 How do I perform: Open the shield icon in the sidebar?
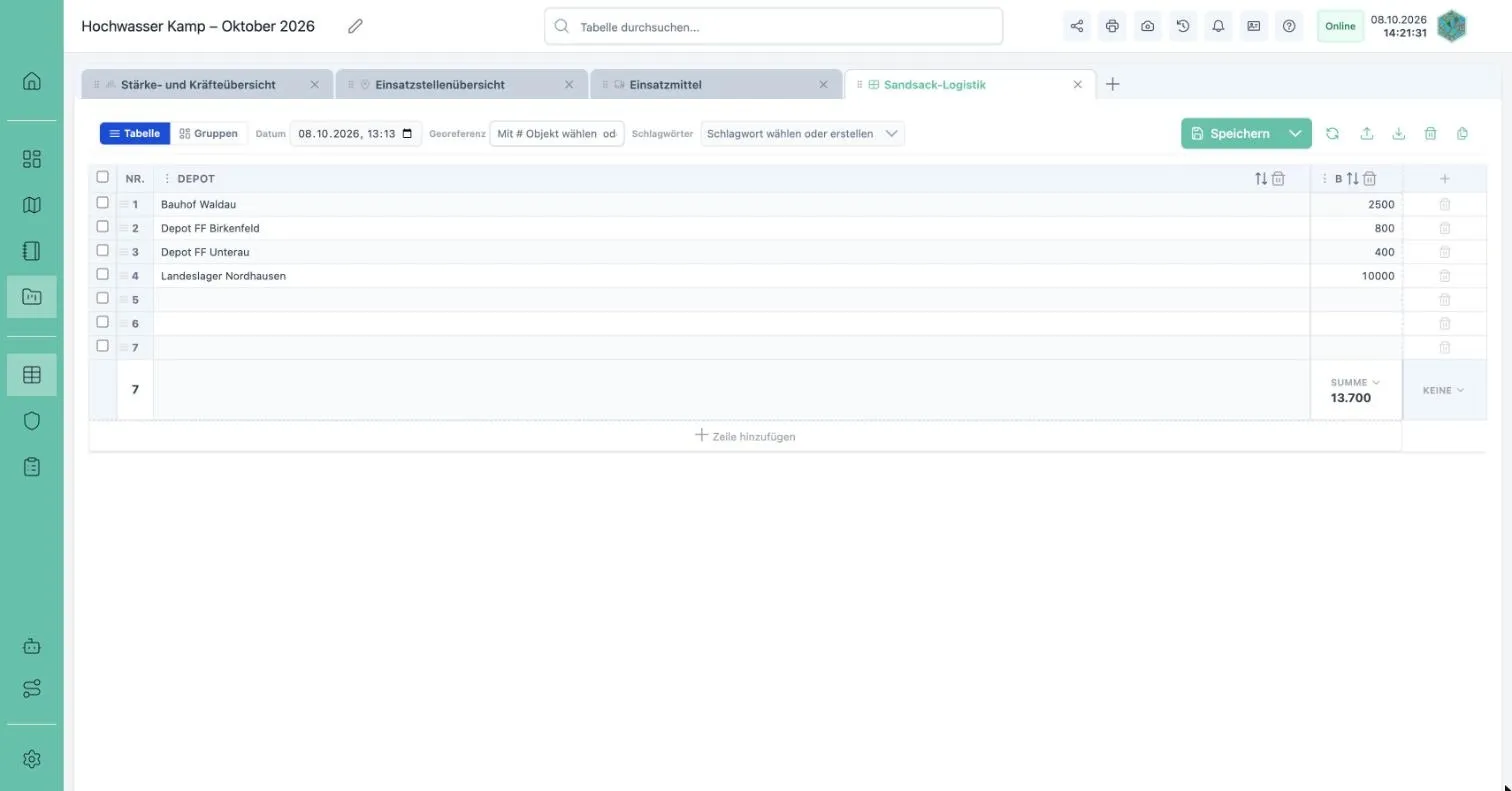click(x=32, y=421)
